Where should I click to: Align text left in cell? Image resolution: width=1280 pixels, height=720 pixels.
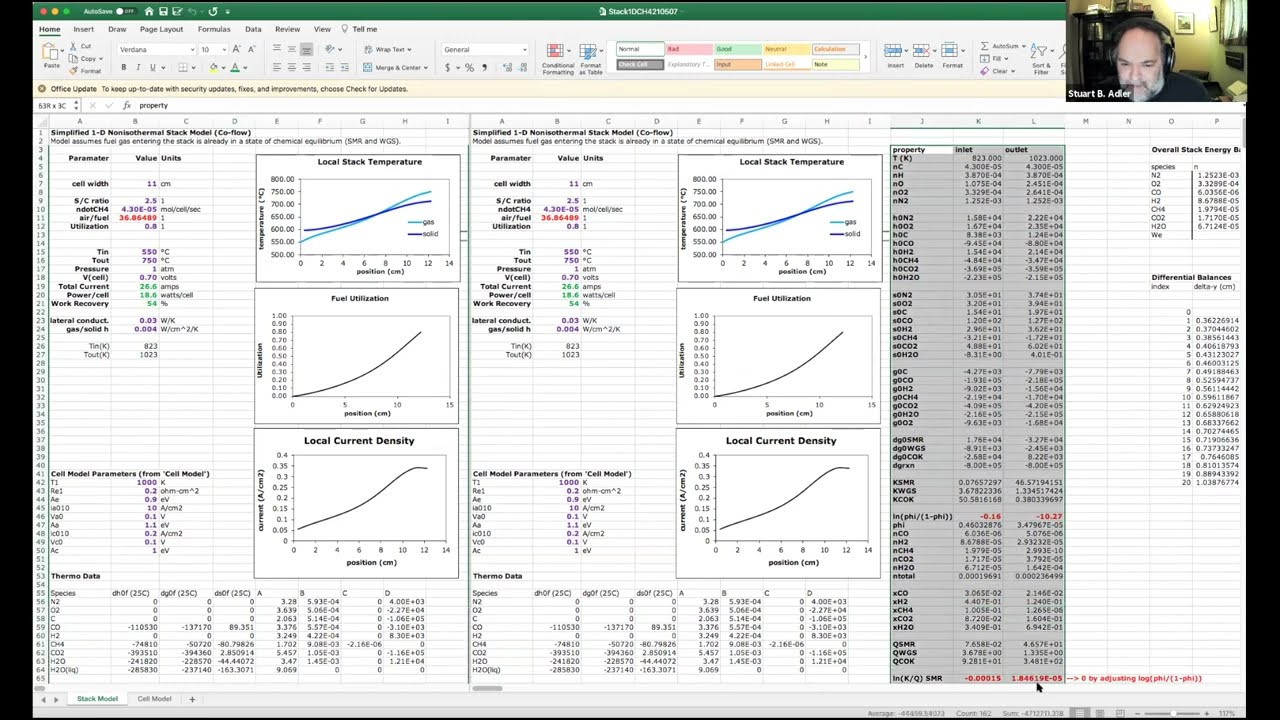coord(277,68)
